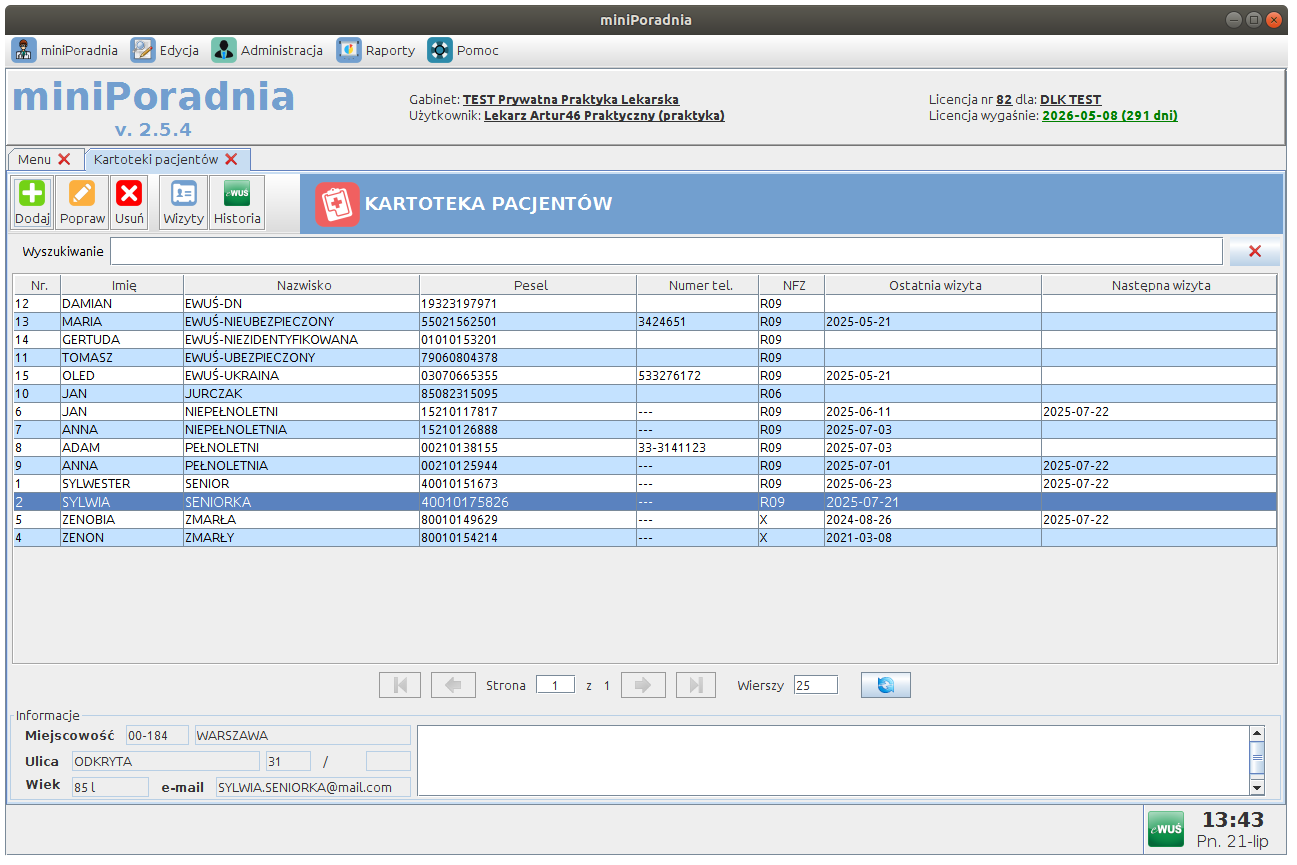Click the Wierszy rows-per-page field
The height and width of the screenshot is (865, 1297).
pyautogui.click(x=815, y=685)
